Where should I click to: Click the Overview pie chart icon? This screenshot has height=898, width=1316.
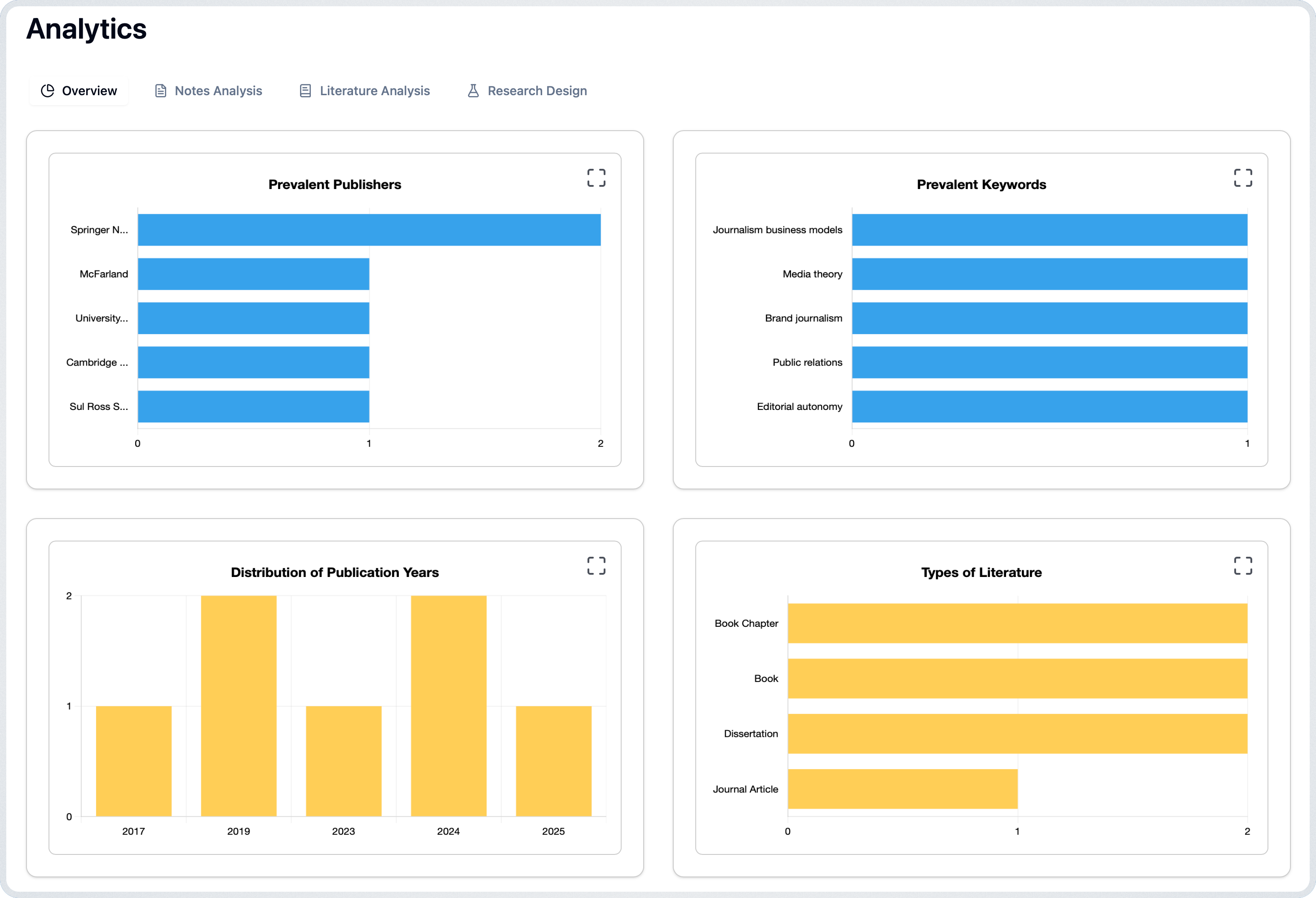(48, 91)
